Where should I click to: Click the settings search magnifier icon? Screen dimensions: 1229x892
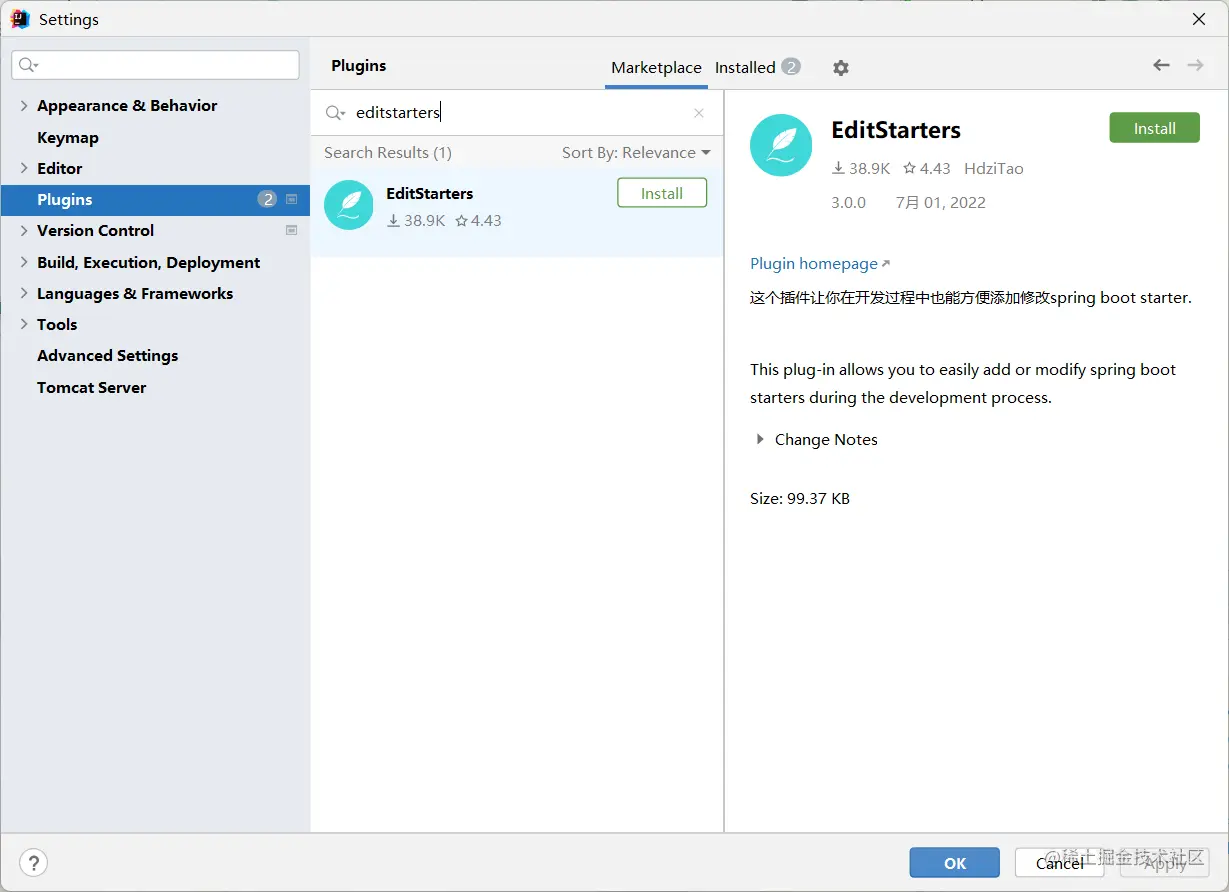27,65
